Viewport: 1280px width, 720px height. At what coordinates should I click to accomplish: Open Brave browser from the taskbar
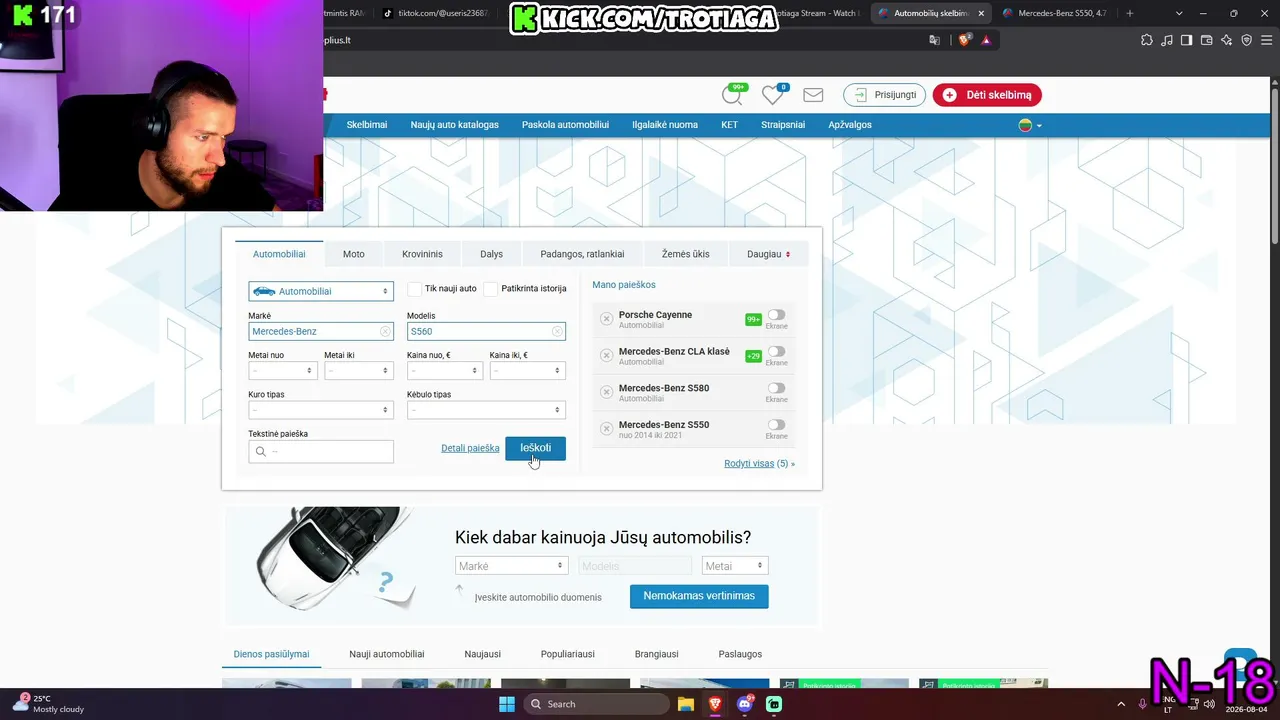tap(715, 704)
